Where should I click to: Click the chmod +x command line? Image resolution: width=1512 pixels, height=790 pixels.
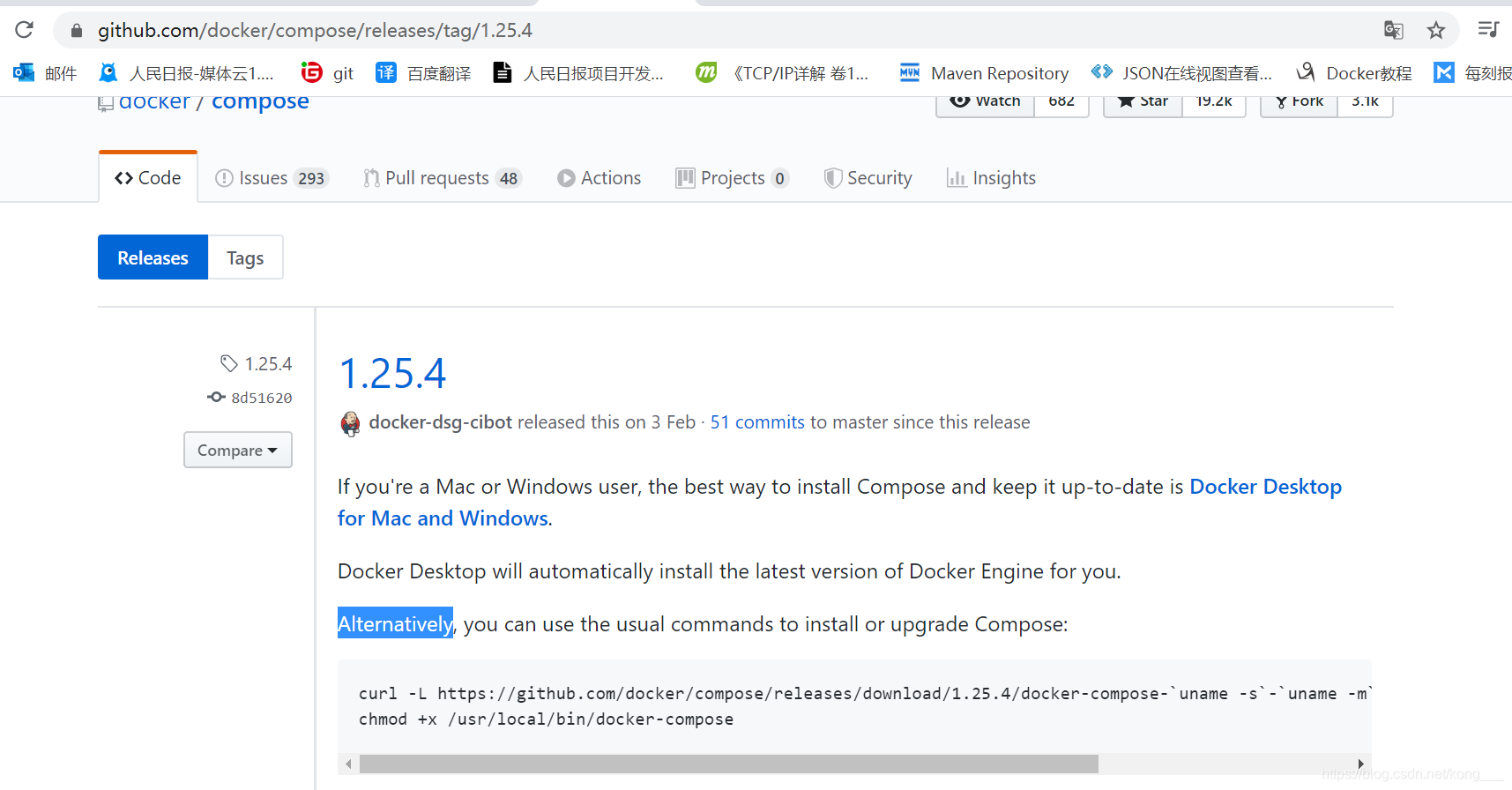click(x=546, y=719)
